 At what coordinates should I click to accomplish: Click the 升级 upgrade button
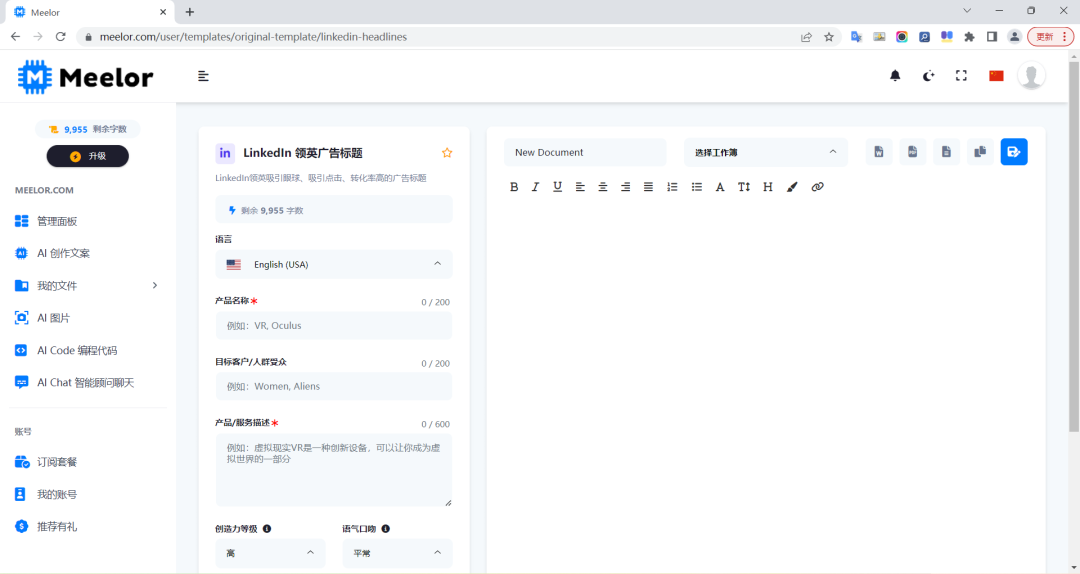[x=87, y=156]
